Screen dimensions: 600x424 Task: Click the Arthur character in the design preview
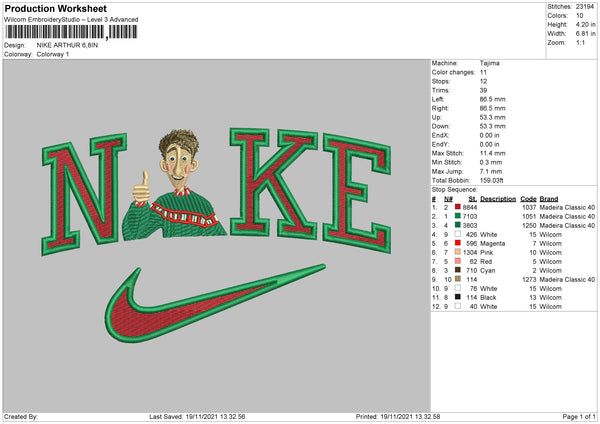(174, 184)
